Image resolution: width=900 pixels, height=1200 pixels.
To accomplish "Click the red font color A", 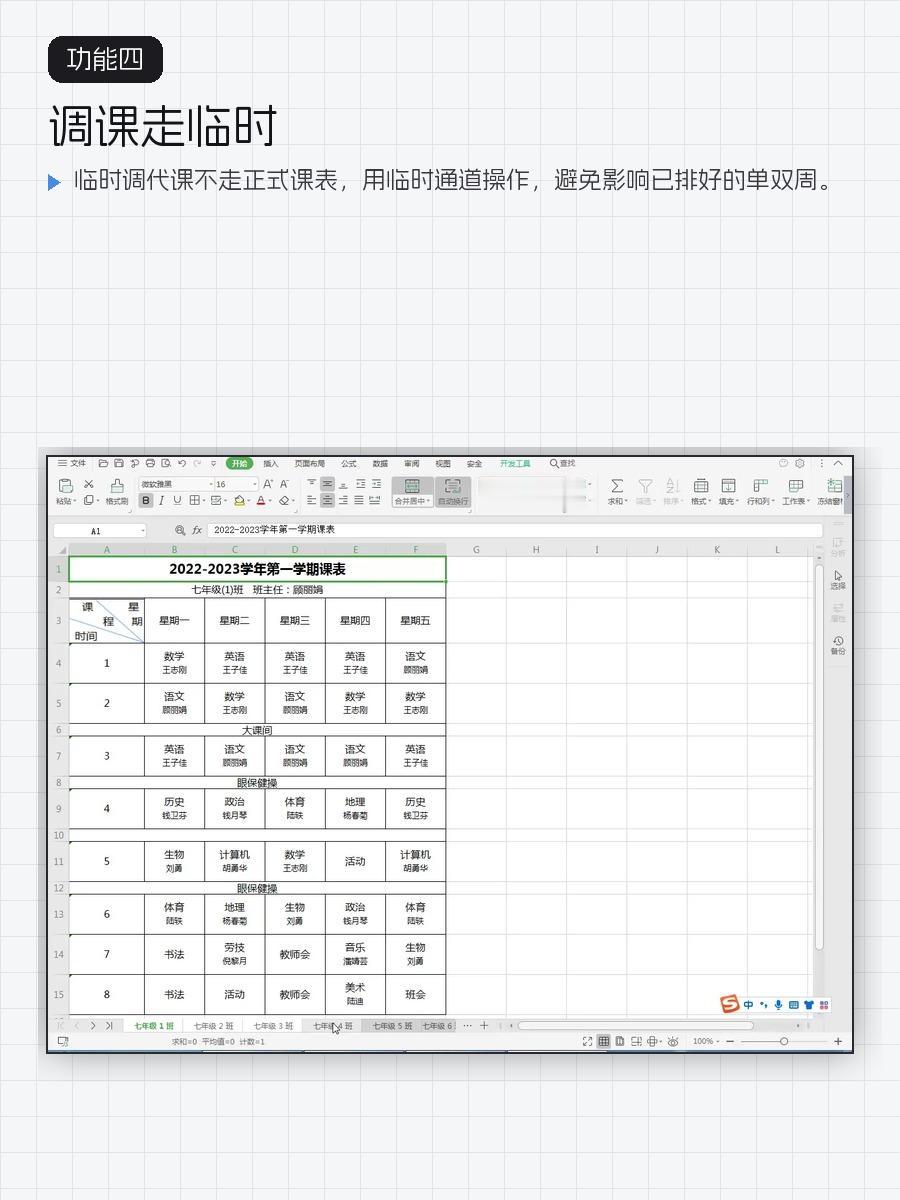I will tap(260, 500).
